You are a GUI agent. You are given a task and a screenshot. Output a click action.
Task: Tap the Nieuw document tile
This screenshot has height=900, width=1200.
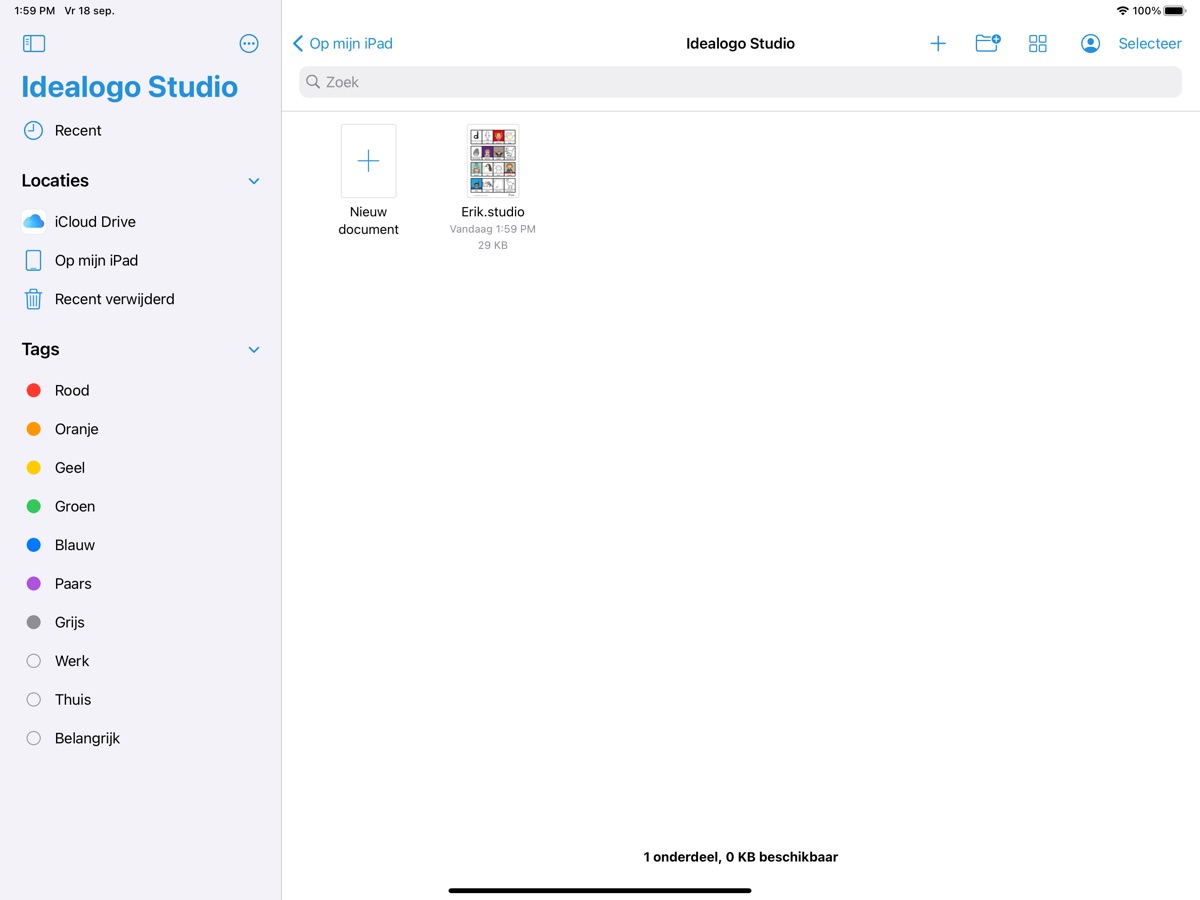coord(368,161)
